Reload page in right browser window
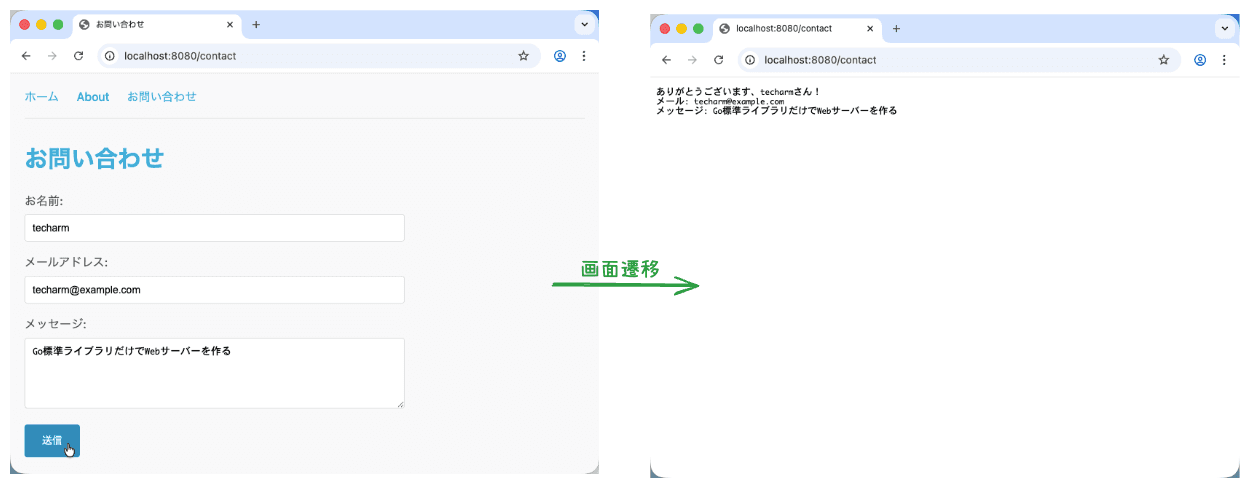1249x488 pixels. (x=718, y=60)
